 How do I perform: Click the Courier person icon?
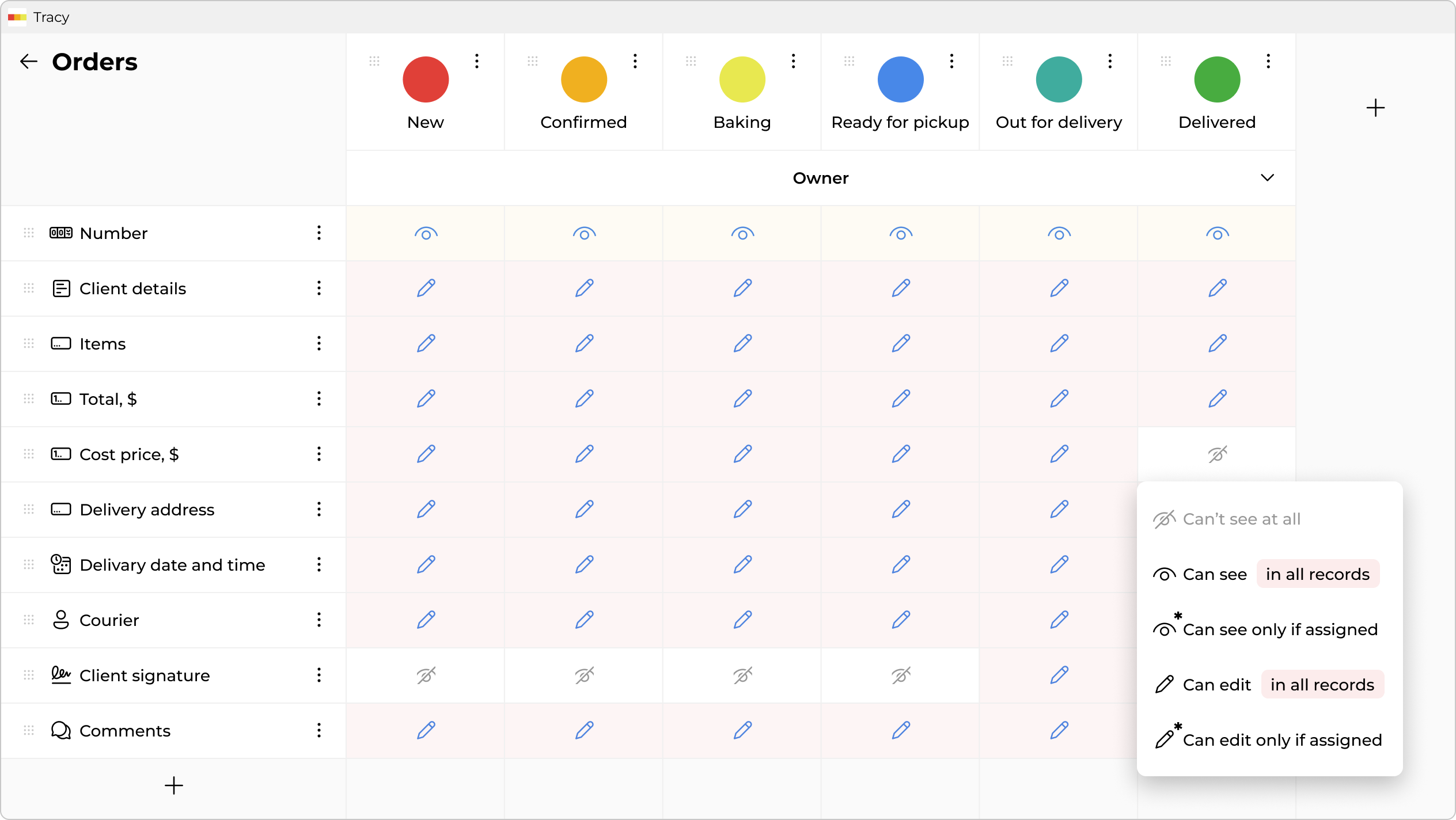(x=60, y=620)
